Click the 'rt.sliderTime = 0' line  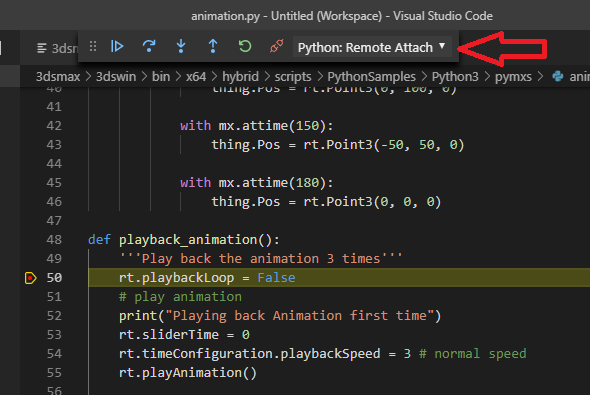coord(184,335)
